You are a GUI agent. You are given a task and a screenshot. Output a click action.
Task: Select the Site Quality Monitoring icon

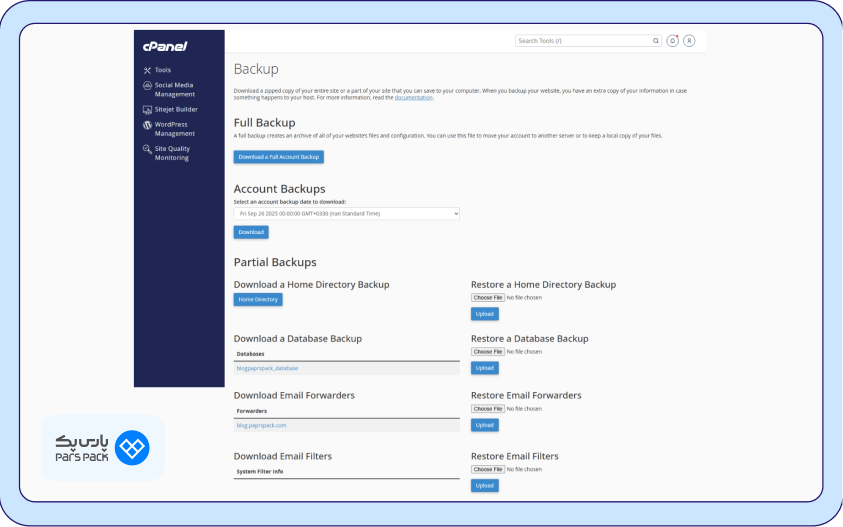(147, 149)
